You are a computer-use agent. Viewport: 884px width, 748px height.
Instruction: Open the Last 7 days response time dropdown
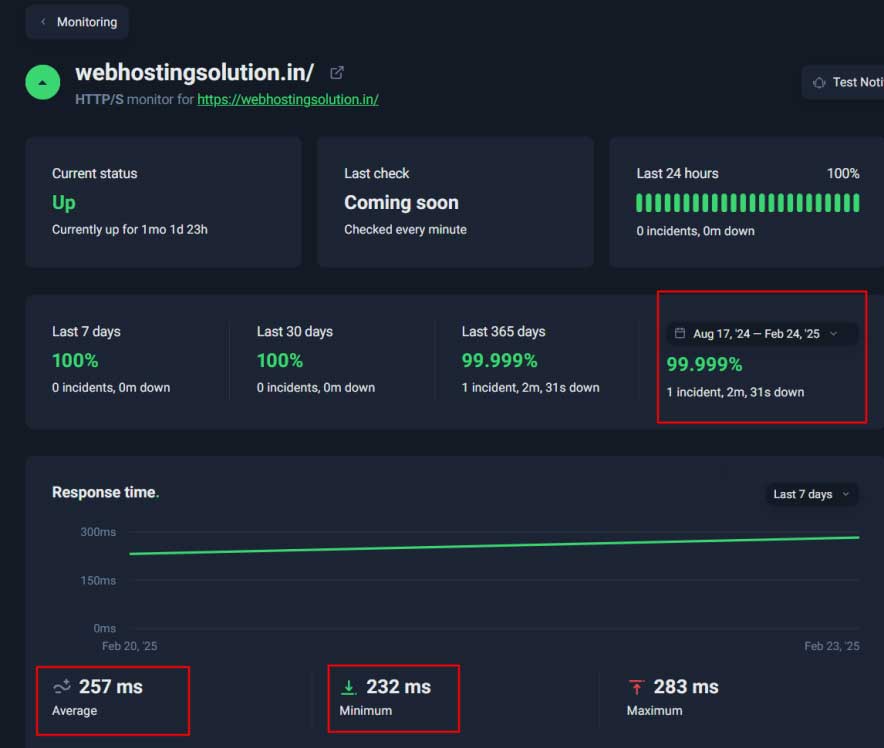pyautogui.click(x=811, y=494)
